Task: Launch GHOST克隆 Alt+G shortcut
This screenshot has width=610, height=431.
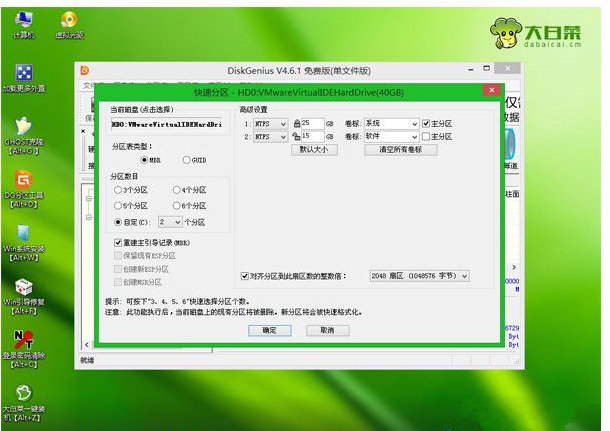Action: click(x=24, y=136)
